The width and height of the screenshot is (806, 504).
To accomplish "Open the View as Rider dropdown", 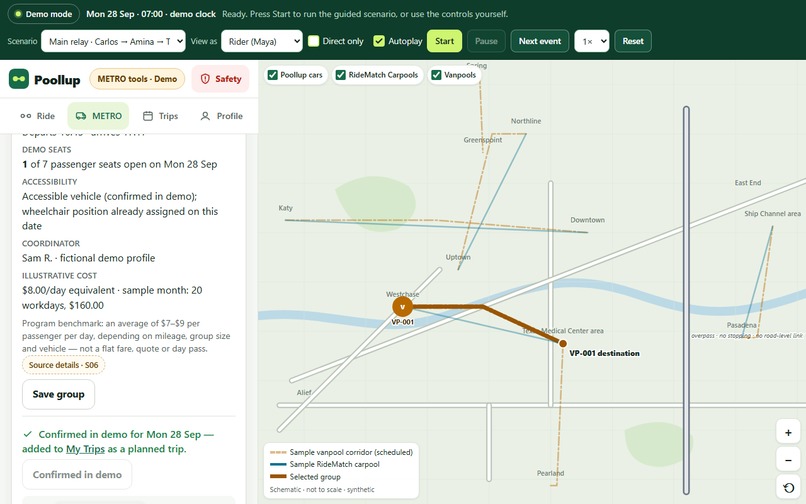I will click(x=262, y=41).
